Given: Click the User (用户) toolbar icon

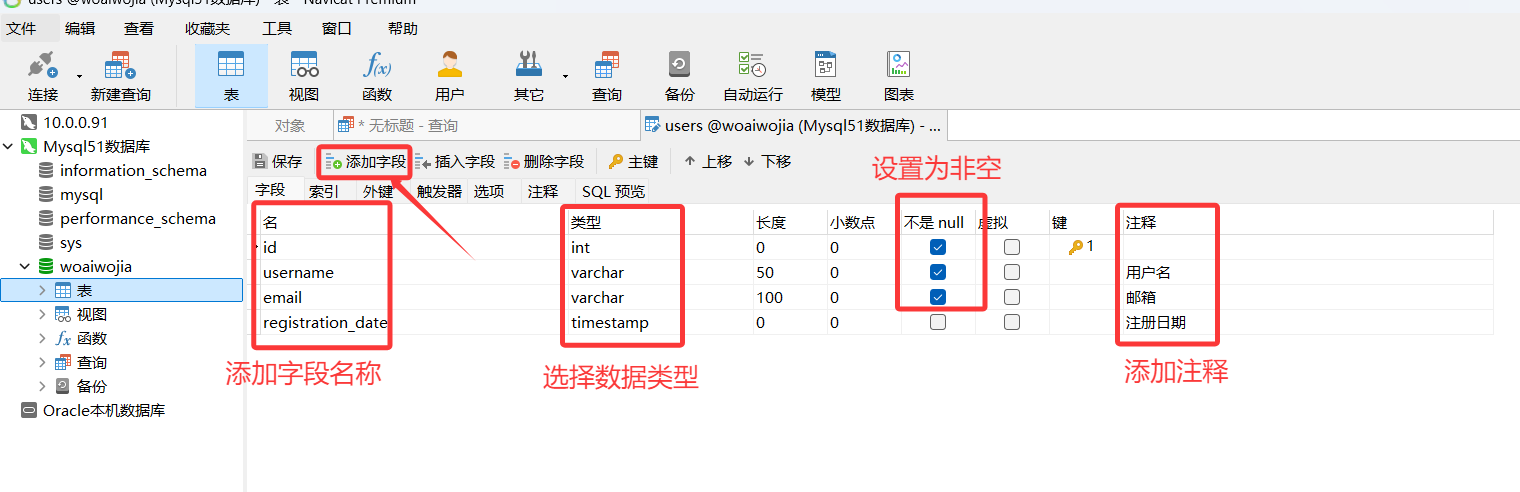Looking at the screenshot, I should [x=450, y=76].
